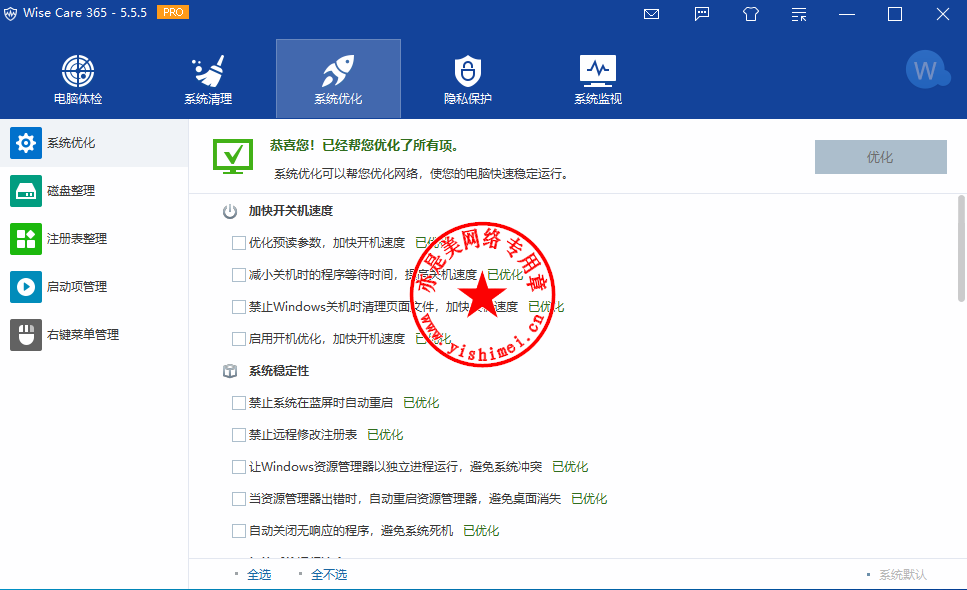This screenshot has width=967, height=590.
Task: Click the green checkmark status icon
Action: pyautogui.click(x=232, y=156)
